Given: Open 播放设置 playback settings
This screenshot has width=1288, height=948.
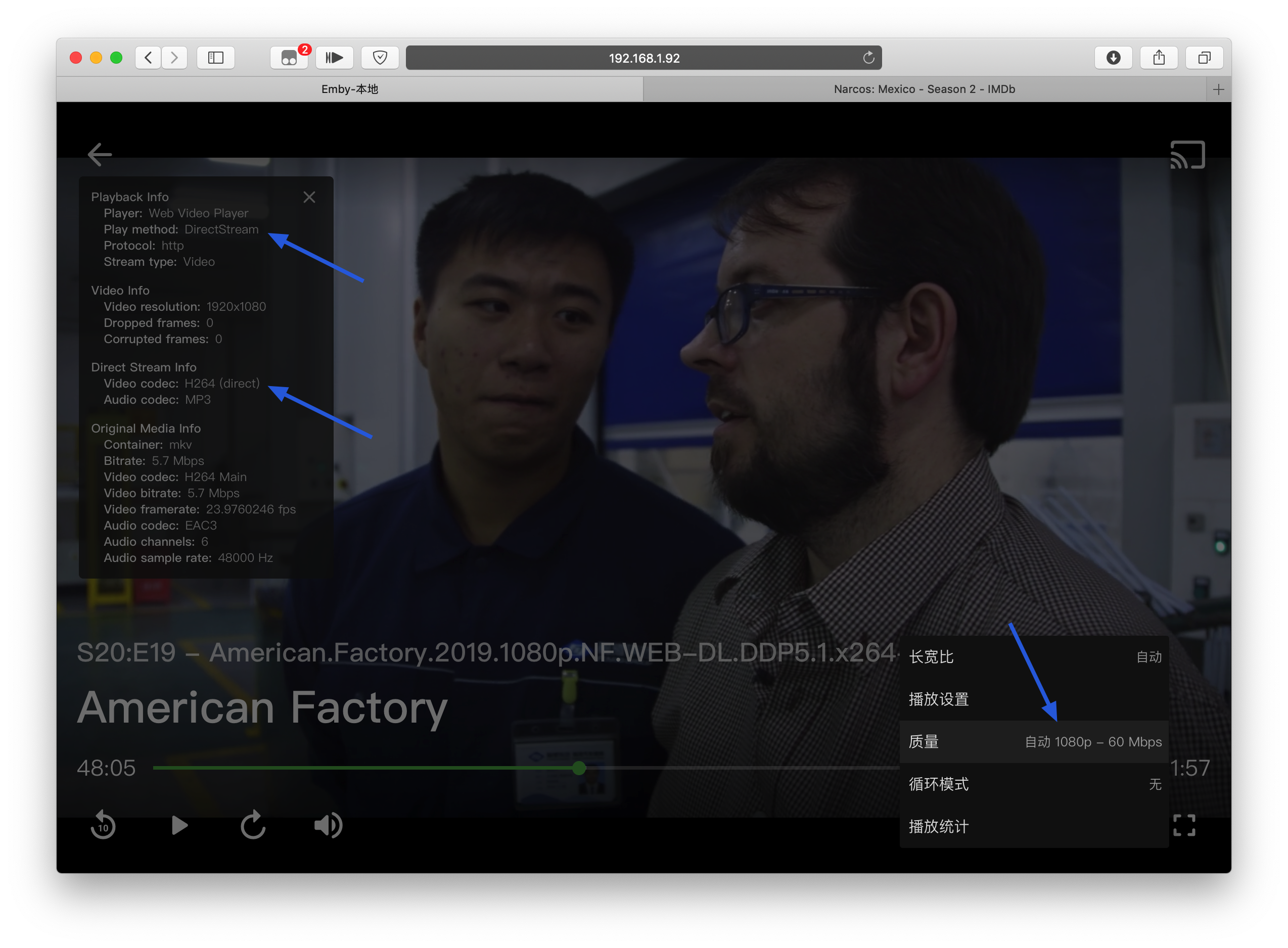Looking at the screenshot, I should click(x=1034, y=699).
